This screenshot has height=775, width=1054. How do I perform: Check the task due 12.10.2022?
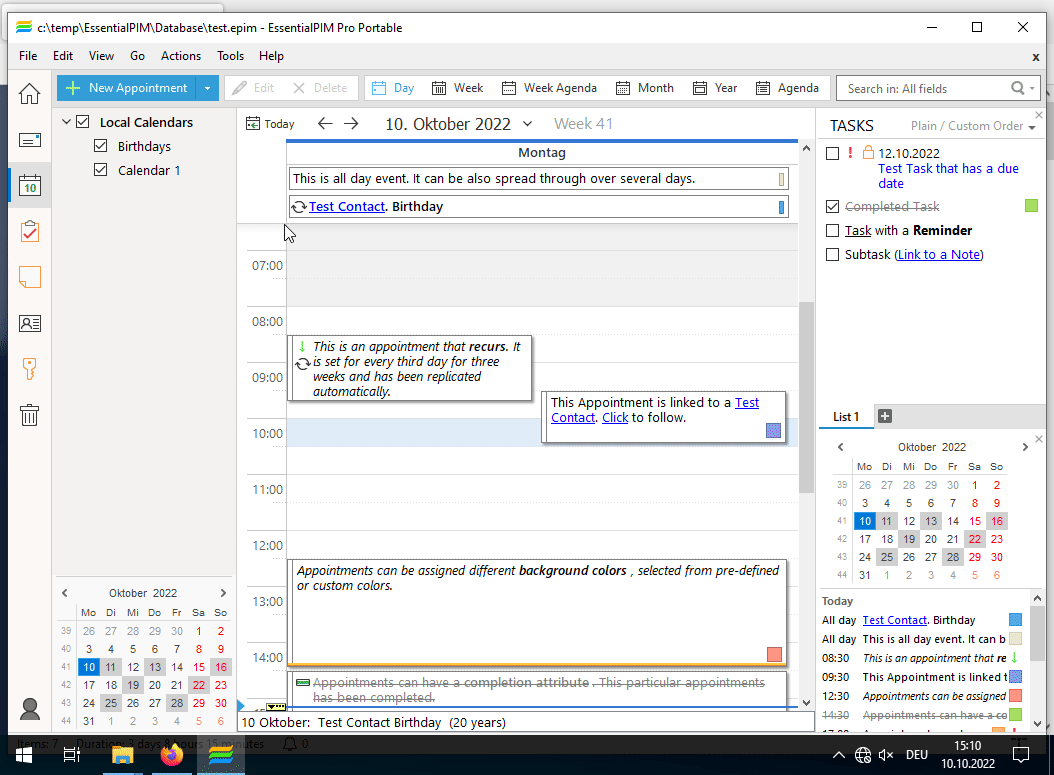pyautogui.click(x=832, y=153)
